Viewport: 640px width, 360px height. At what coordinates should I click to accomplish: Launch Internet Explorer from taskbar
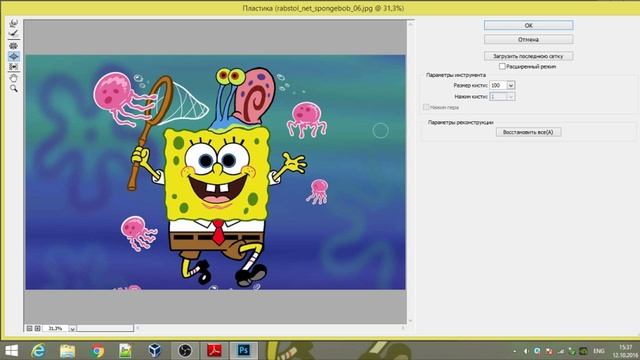point(38,351)
